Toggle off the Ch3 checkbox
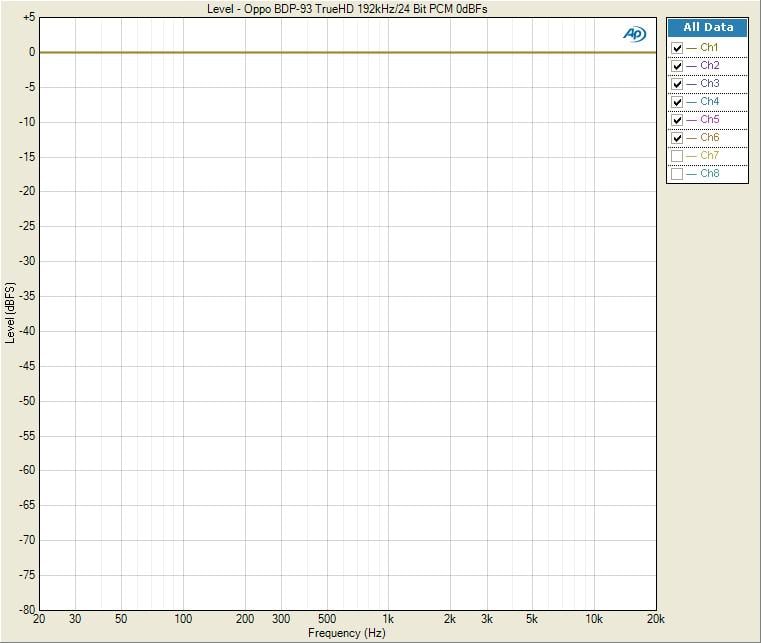The width and height of the screenshot is (761, 643). click(677, 84)
